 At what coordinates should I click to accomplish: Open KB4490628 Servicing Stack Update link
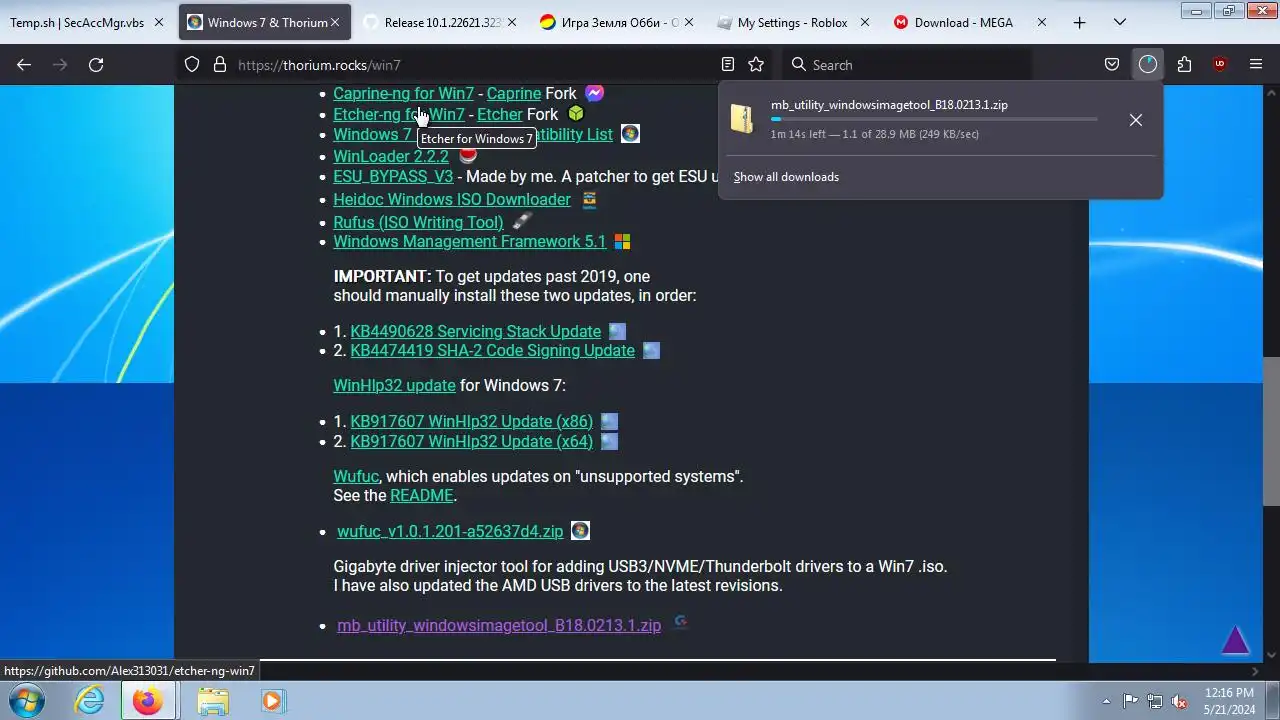pos(475,331)
